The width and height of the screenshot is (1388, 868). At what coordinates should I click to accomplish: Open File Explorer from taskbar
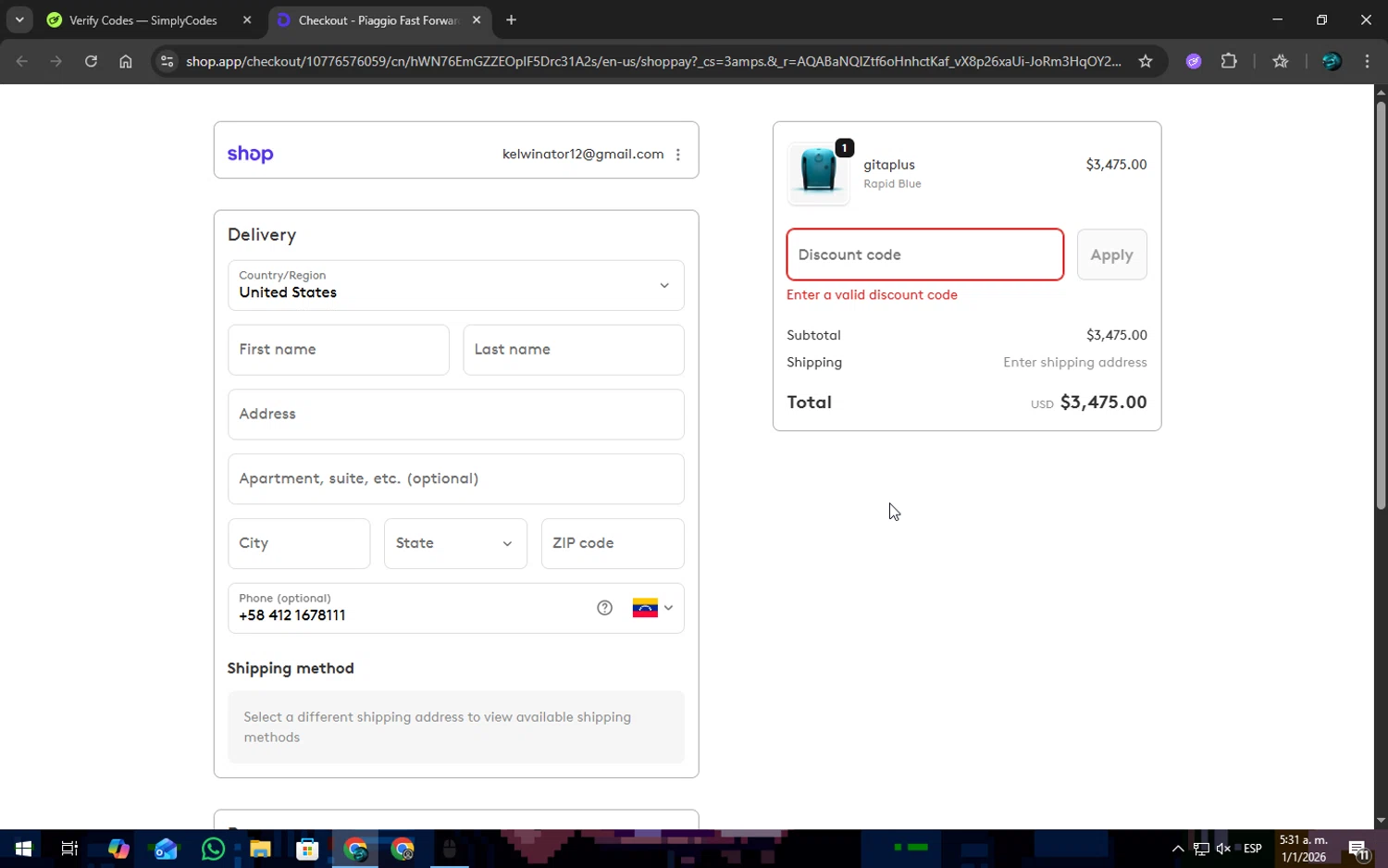coord(260,849)
